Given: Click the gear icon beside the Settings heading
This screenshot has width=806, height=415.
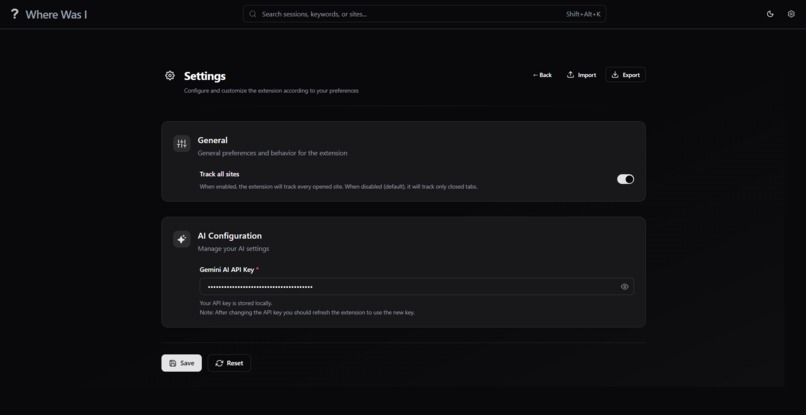Looking at the screenshot, I should [170, 76].
